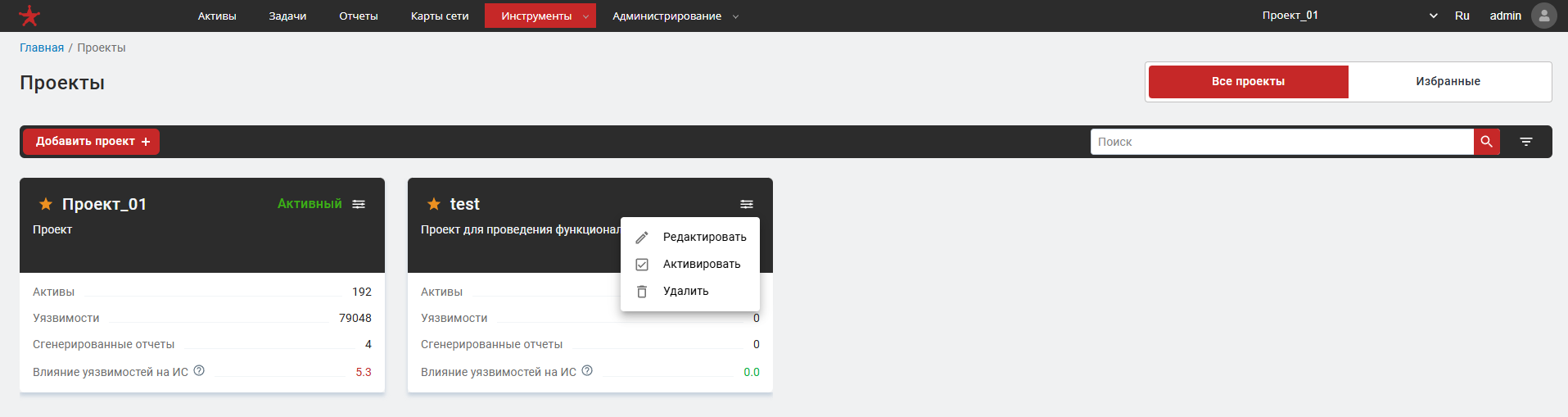The height and width of the screenshot is (417, 1568).
Task: Click the Активы value 192
Action: (362, 292)
